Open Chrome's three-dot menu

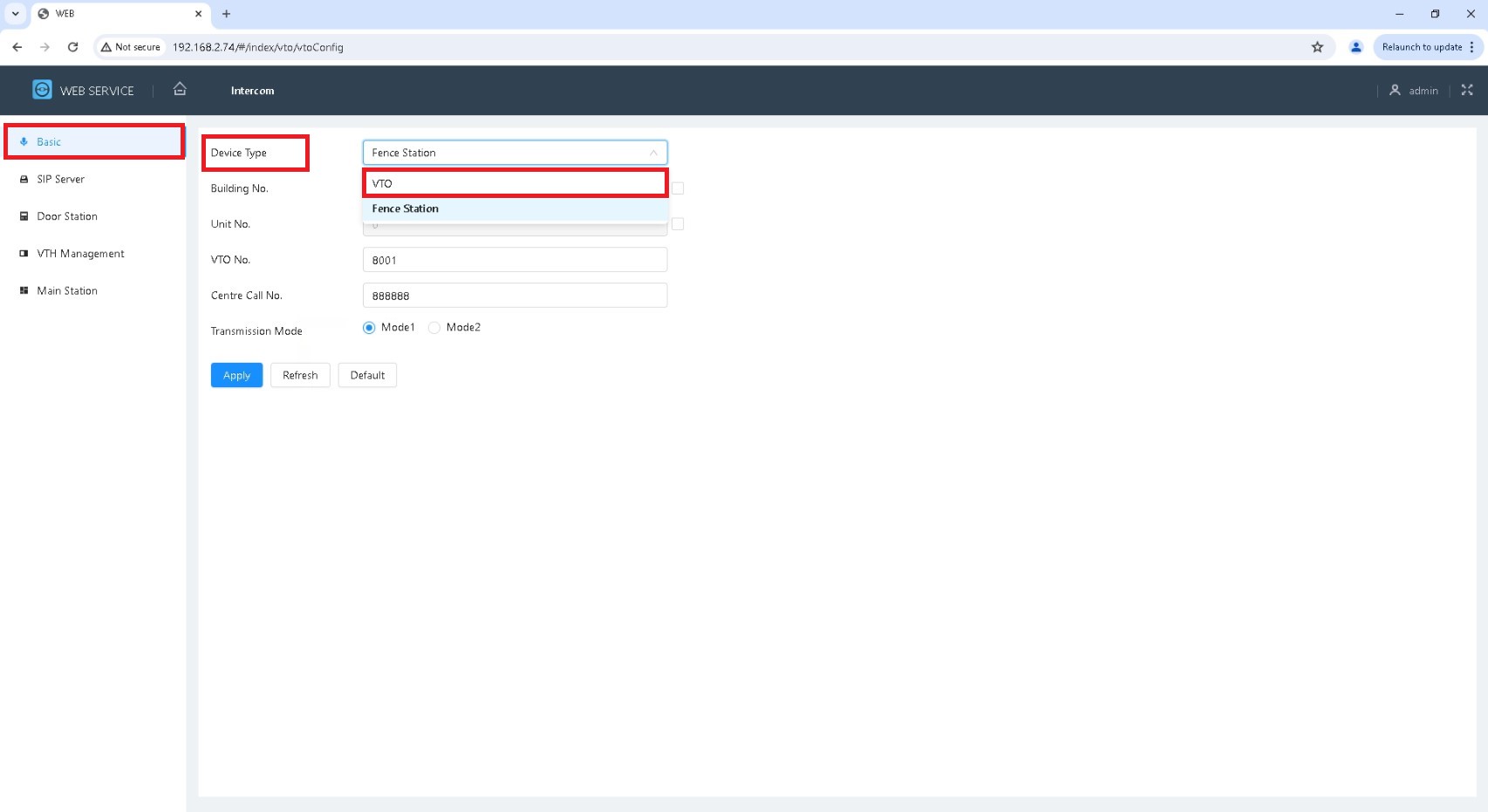(1471, 47)
